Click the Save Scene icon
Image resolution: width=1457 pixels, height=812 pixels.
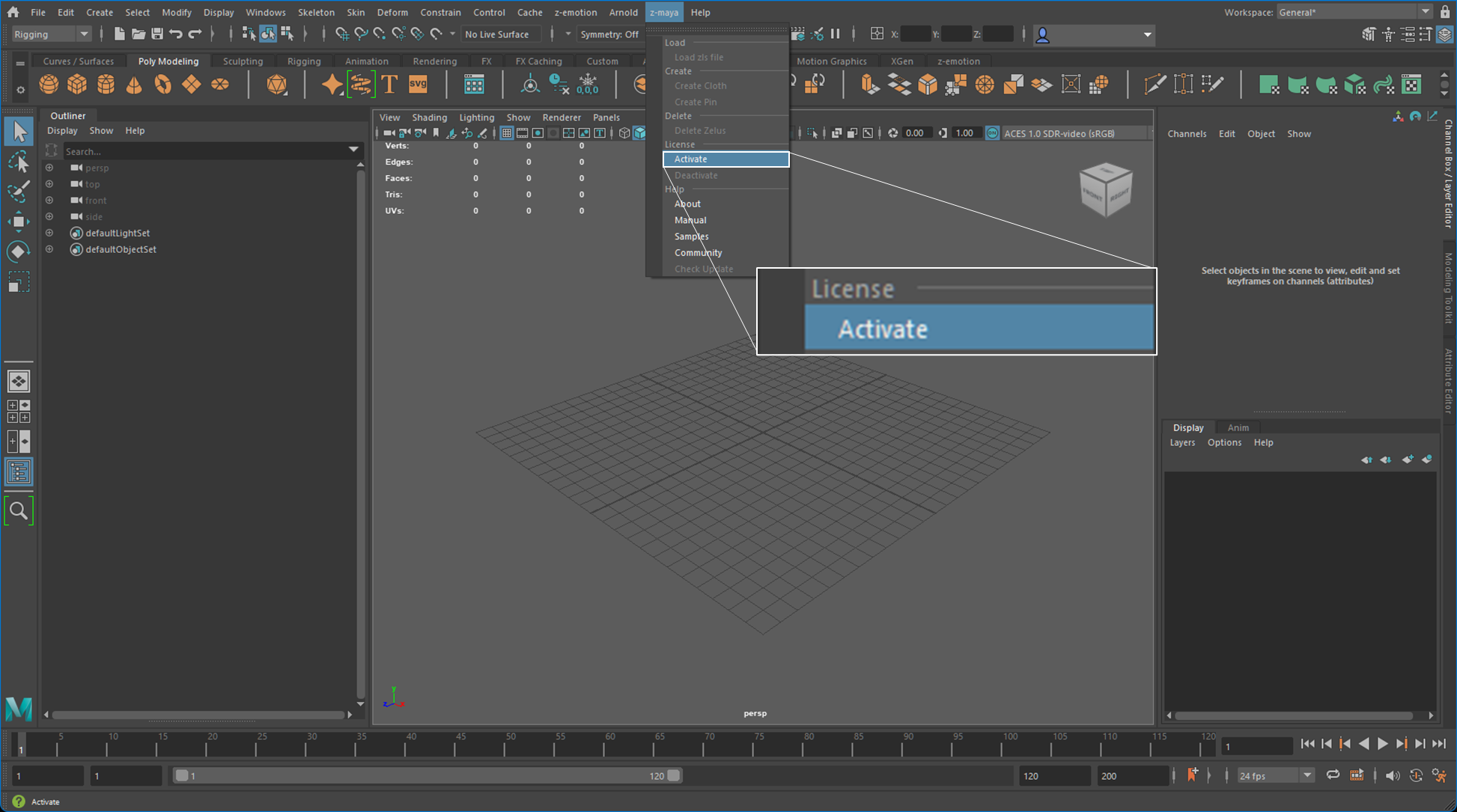(156, 34)
